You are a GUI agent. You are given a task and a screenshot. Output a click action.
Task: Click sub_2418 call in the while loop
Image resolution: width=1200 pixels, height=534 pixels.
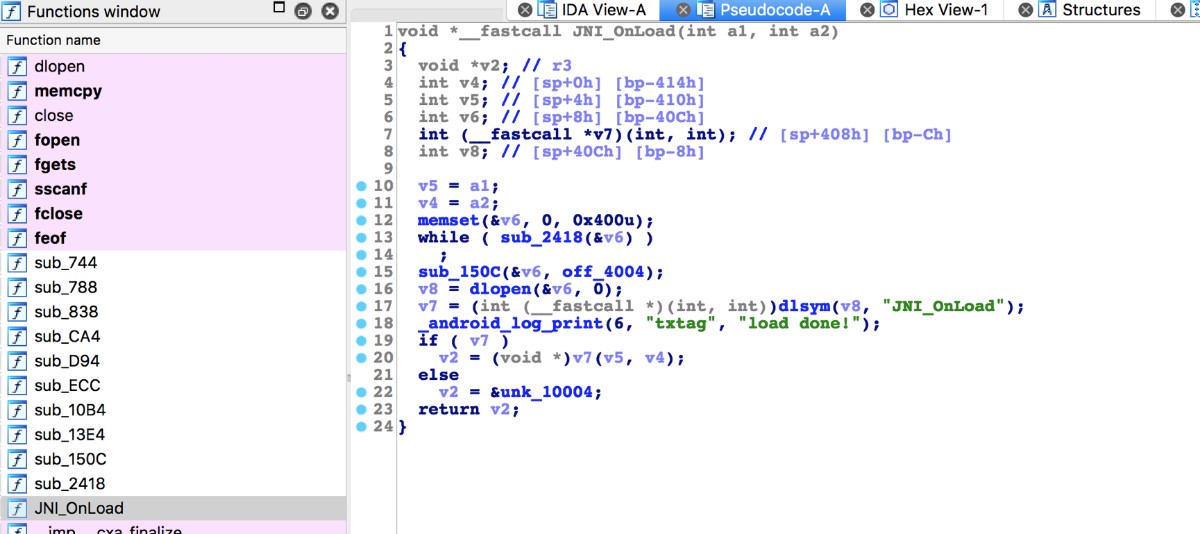pyautogui.click(x=541, y=237)
